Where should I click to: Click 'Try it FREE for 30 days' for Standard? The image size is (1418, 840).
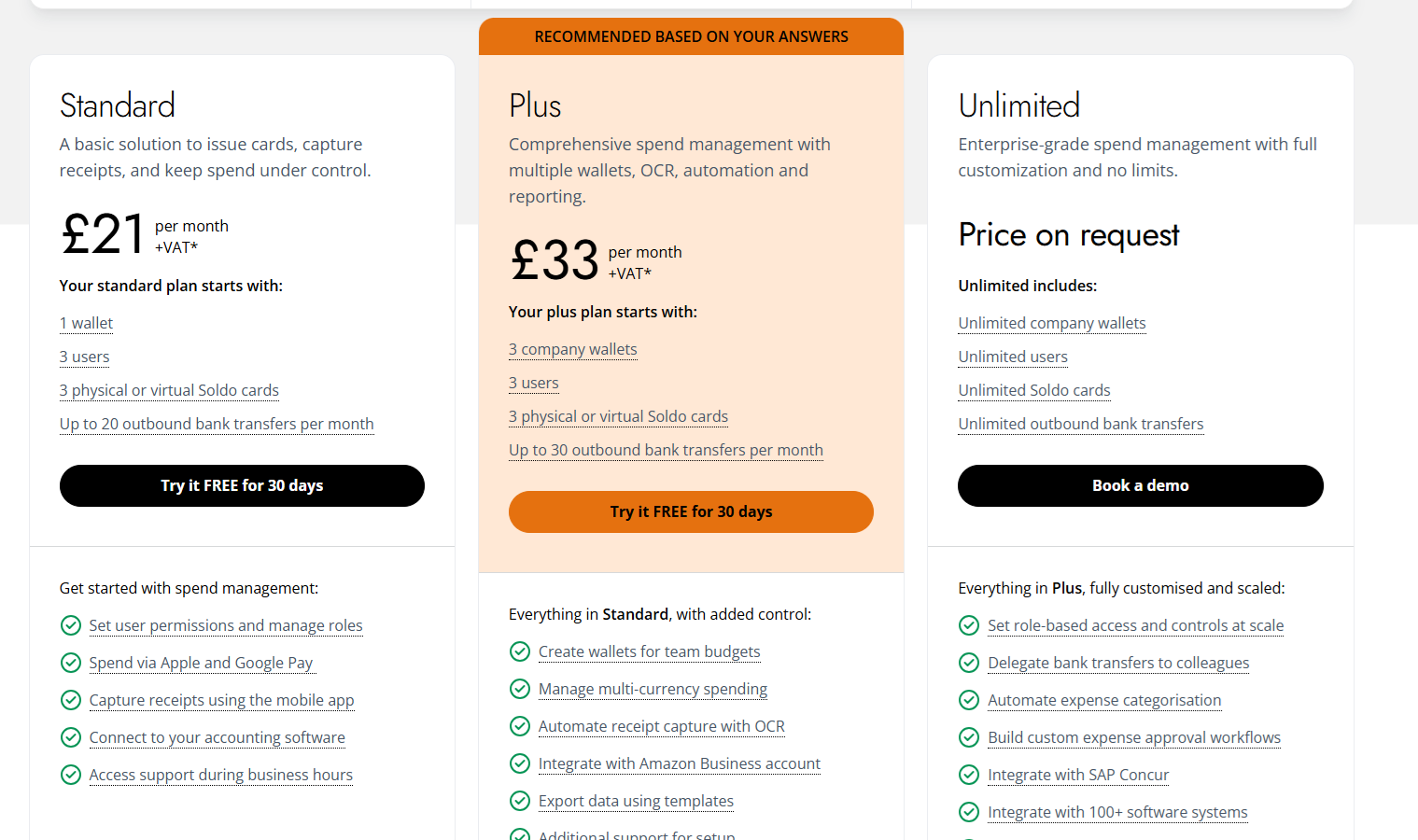coord(242,485)
